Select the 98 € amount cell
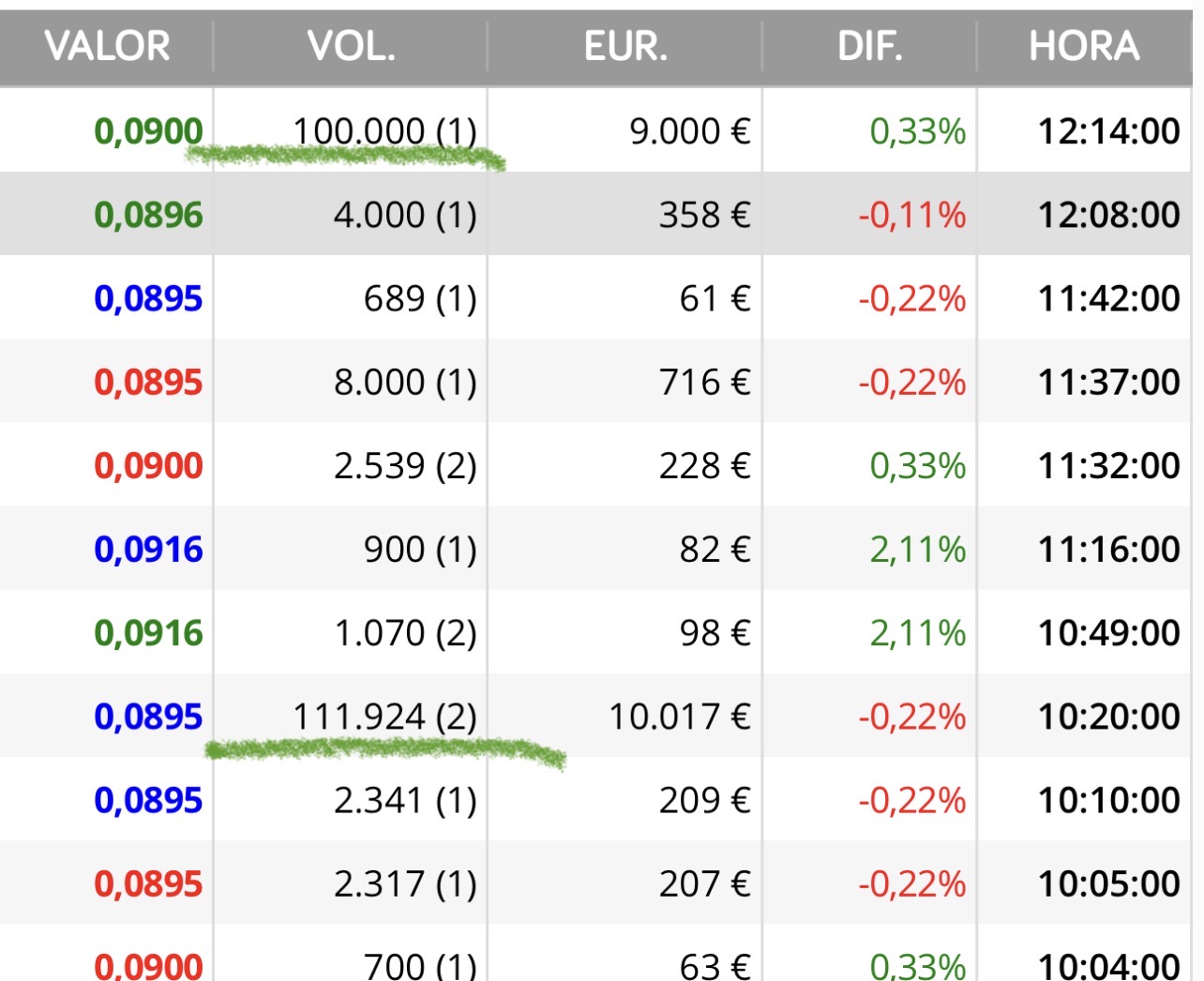Image resolution: width=1204 pixels, height=981 pixels. click(715, 633)
